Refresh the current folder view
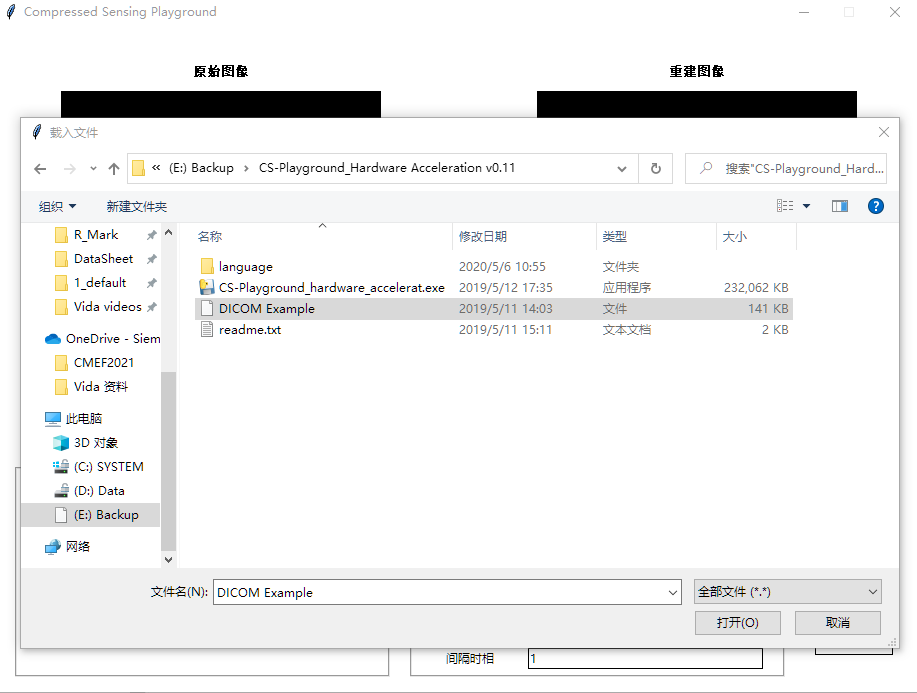Viewport: 917px width, 693px height. [656, 169]
